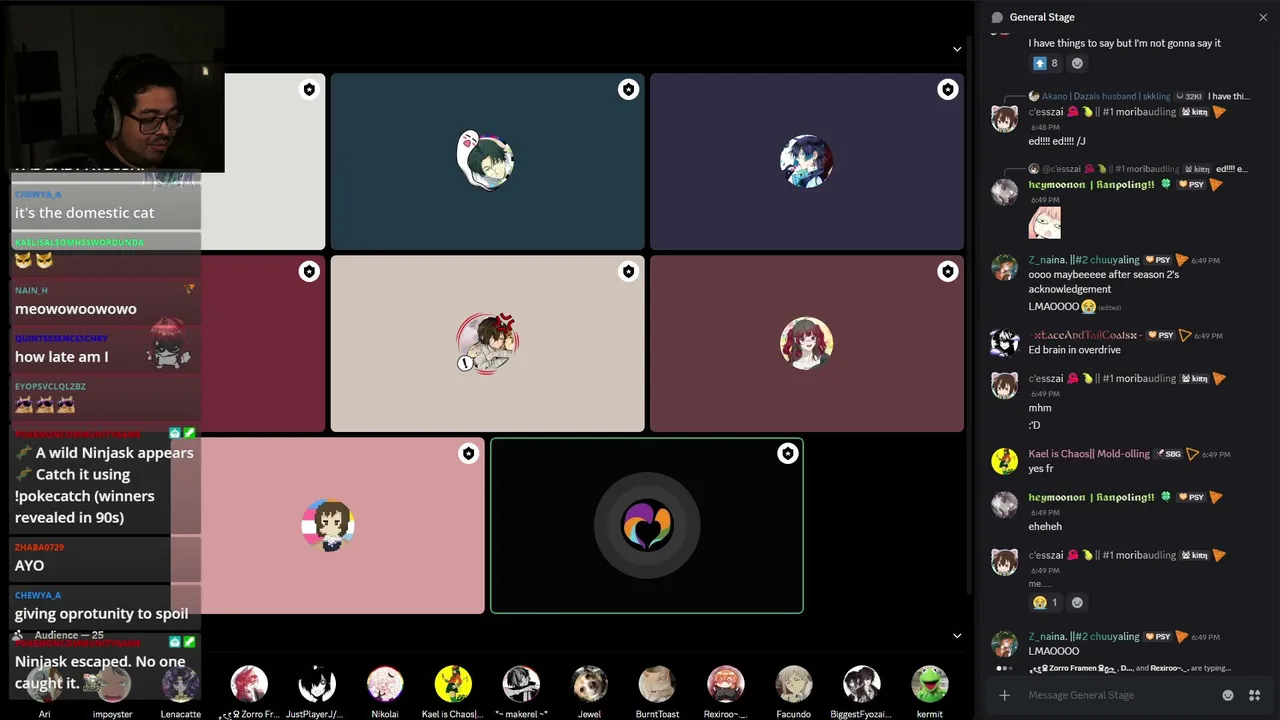
Task: Collapse the Audience section chevron
Action: 957,635
